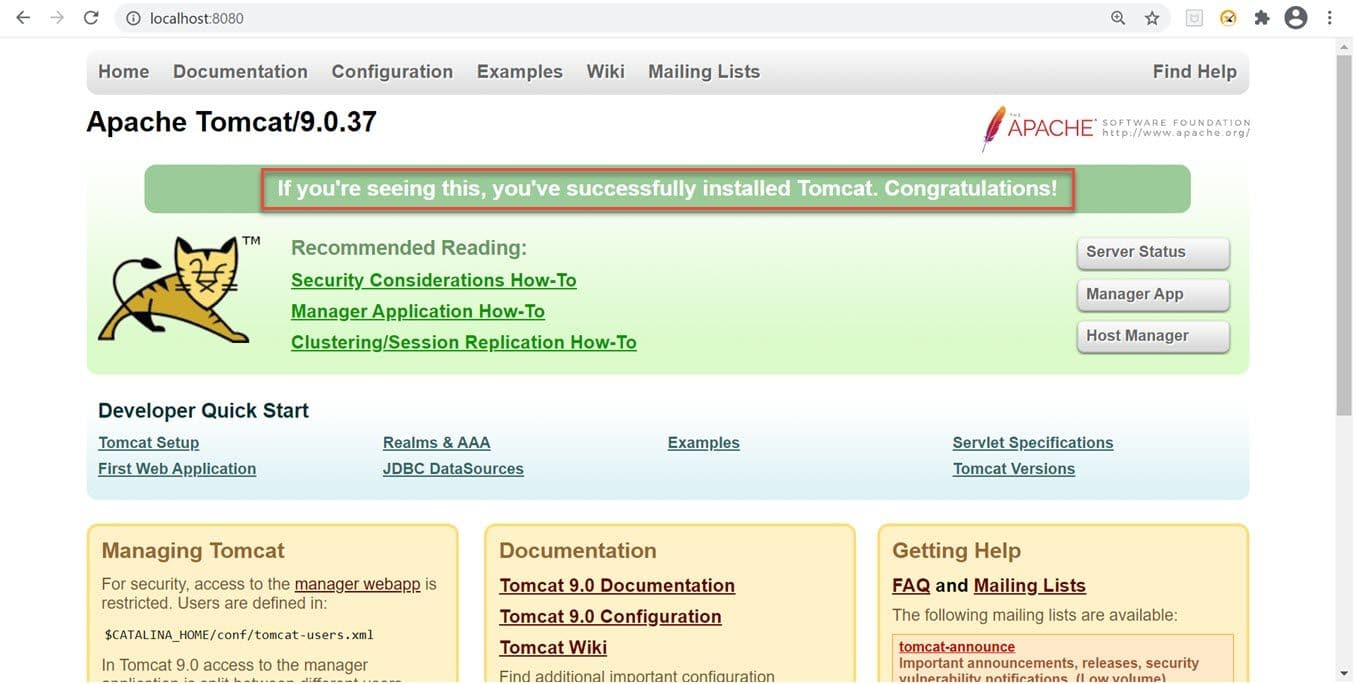Open Security Considerations How-To link

434,281
